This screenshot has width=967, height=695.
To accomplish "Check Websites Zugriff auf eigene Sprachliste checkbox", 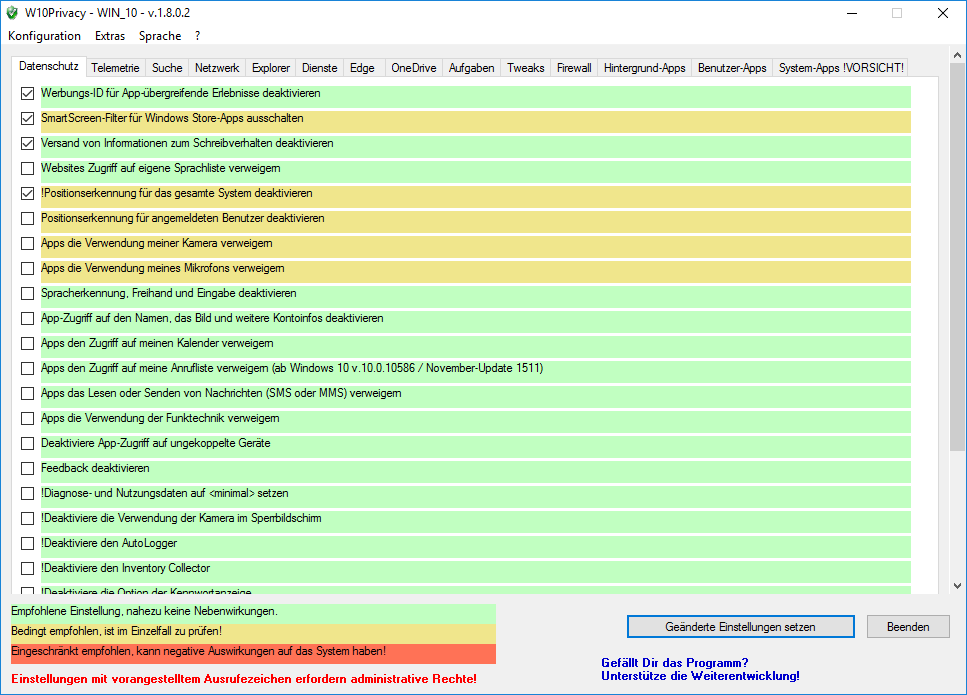I will click(x=27, y=168).
